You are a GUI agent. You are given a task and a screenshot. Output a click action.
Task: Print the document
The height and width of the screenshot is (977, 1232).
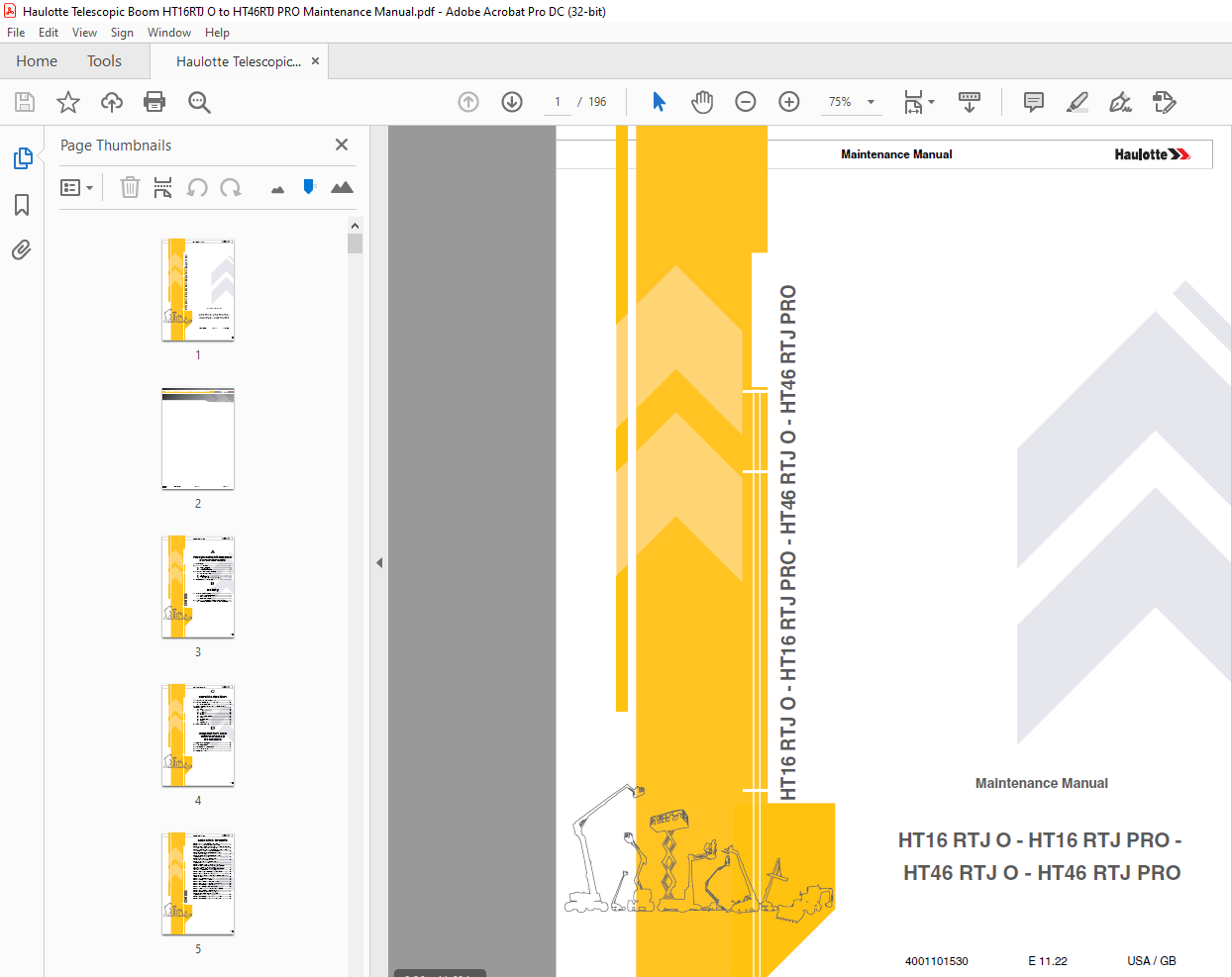[154, 102]
